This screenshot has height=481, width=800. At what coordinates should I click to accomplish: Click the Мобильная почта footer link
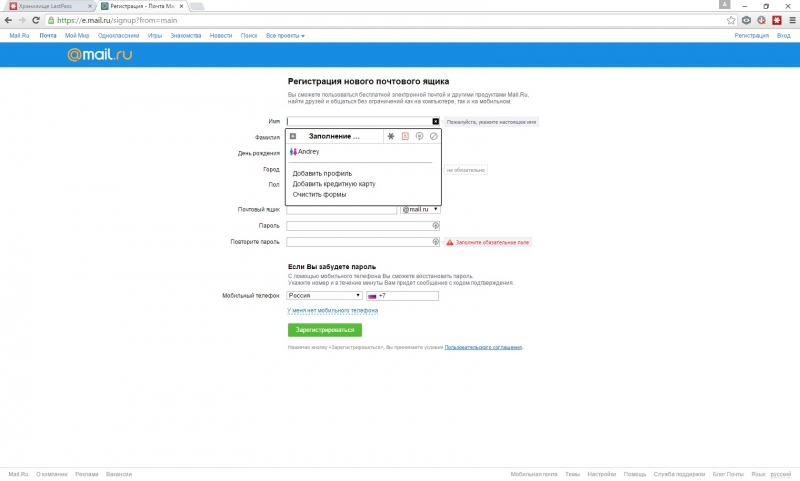[534, 474]
